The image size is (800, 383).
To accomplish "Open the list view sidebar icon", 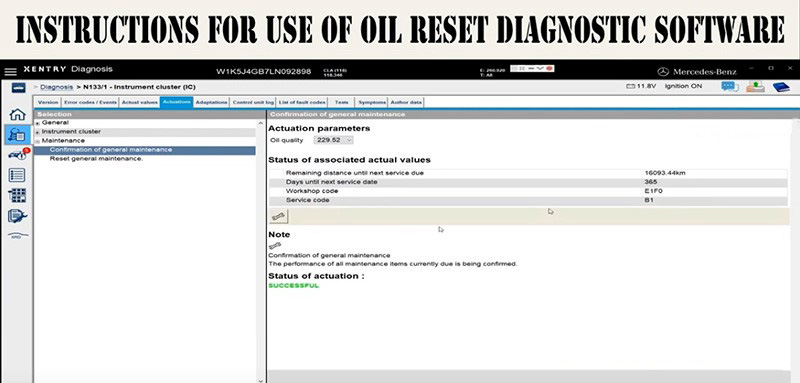I will [x=17, y=175].
